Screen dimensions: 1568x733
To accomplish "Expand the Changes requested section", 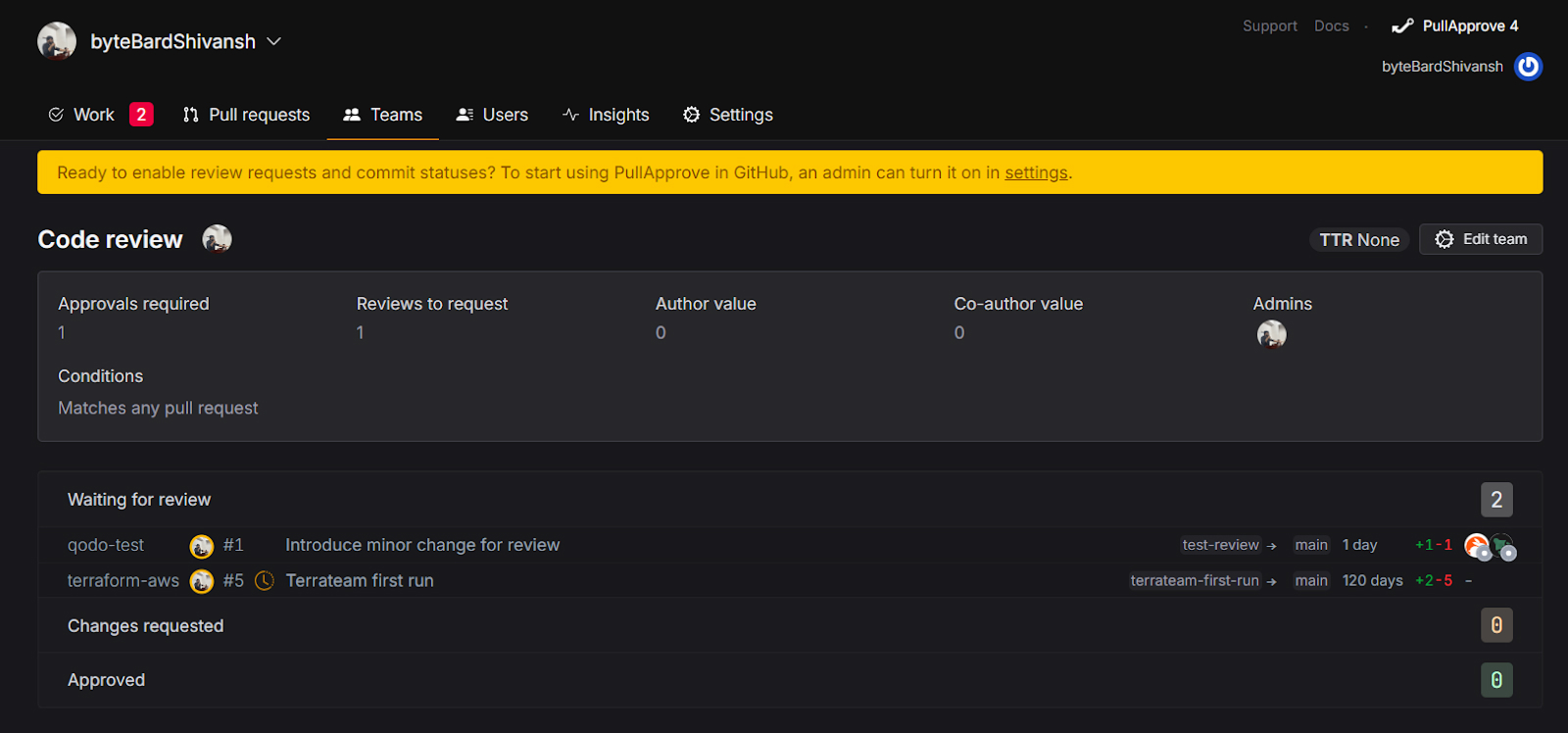I will click(790, 625).
